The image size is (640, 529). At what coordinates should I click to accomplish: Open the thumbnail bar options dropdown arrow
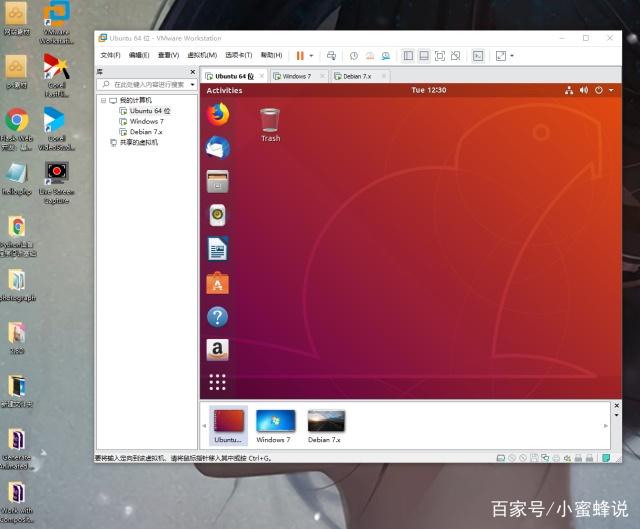(617, 415)
